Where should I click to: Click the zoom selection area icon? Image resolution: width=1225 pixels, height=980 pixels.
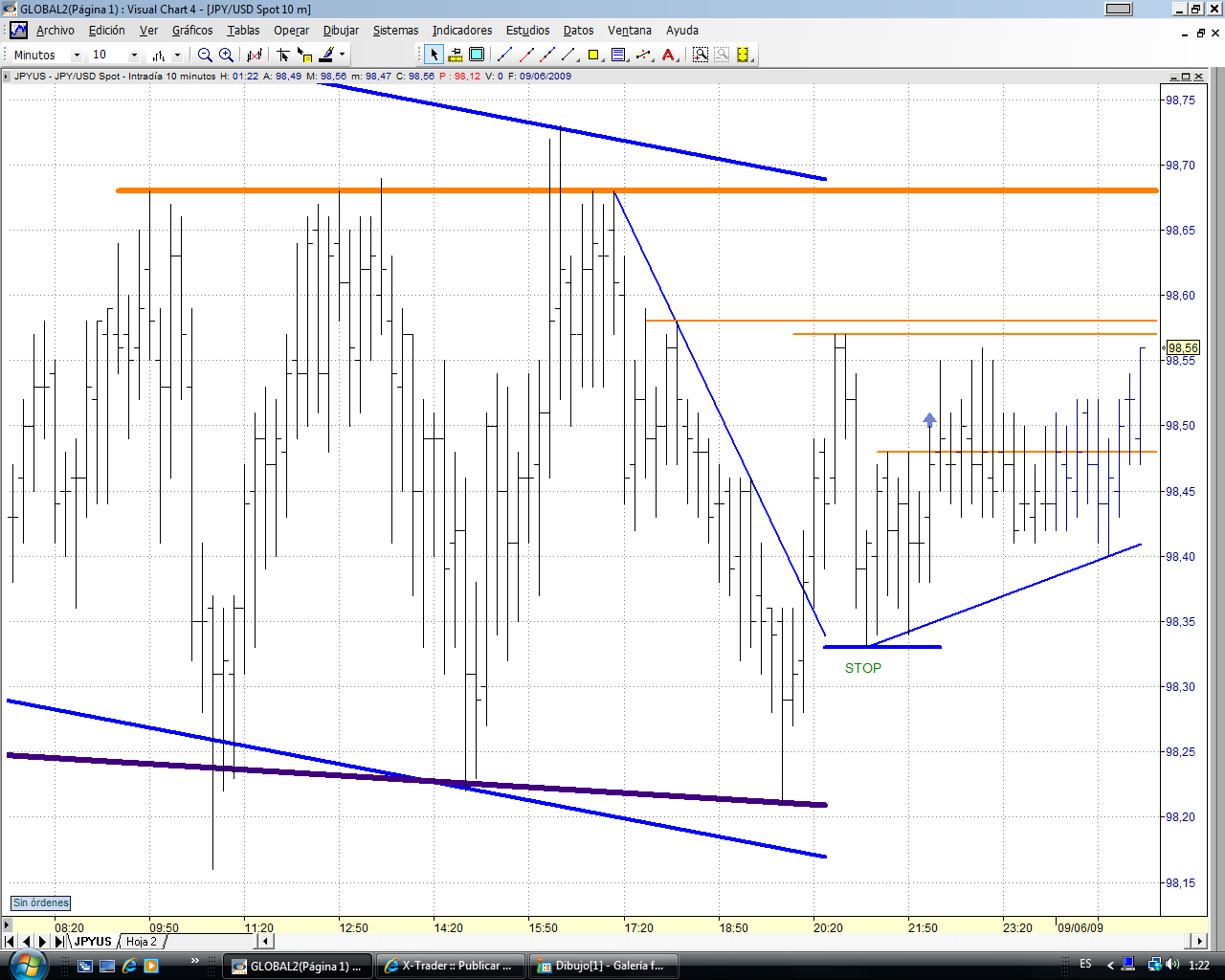coord(701,55)
